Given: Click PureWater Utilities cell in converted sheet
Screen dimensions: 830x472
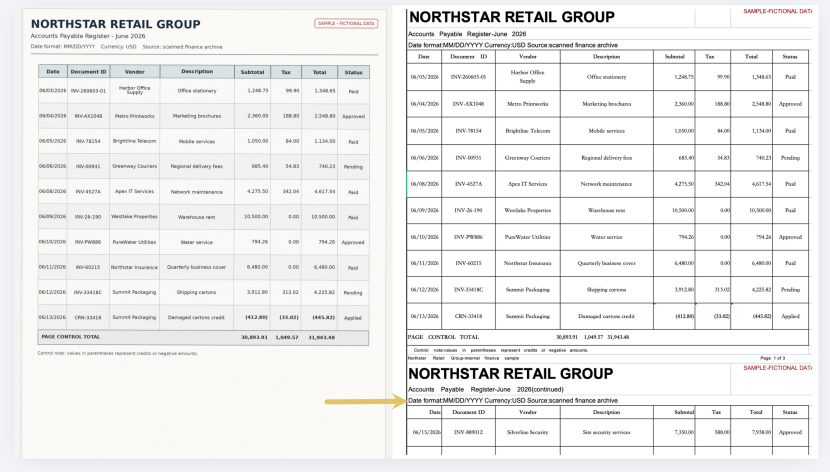Looking at the screenshot, I should pyautogui.click(x=528, y=237).
